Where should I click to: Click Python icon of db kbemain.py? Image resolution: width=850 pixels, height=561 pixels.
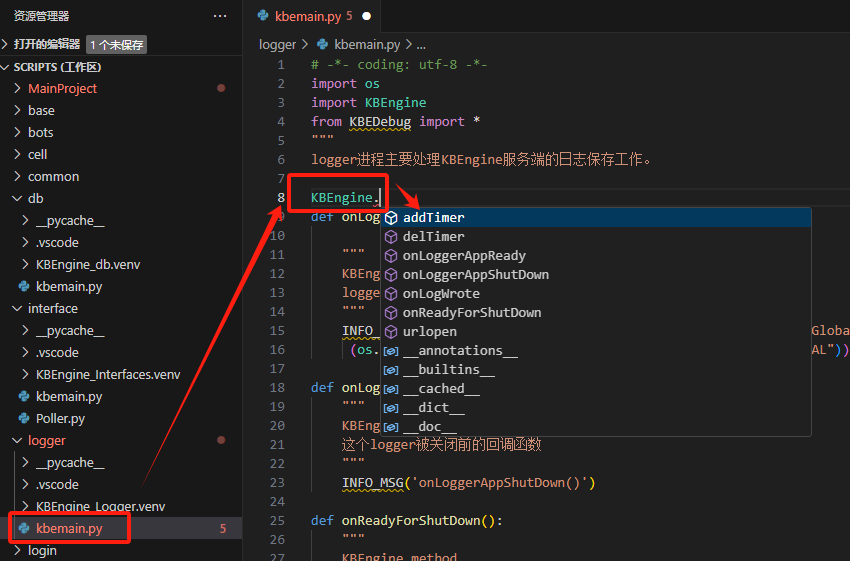click(x=24, y=286)
